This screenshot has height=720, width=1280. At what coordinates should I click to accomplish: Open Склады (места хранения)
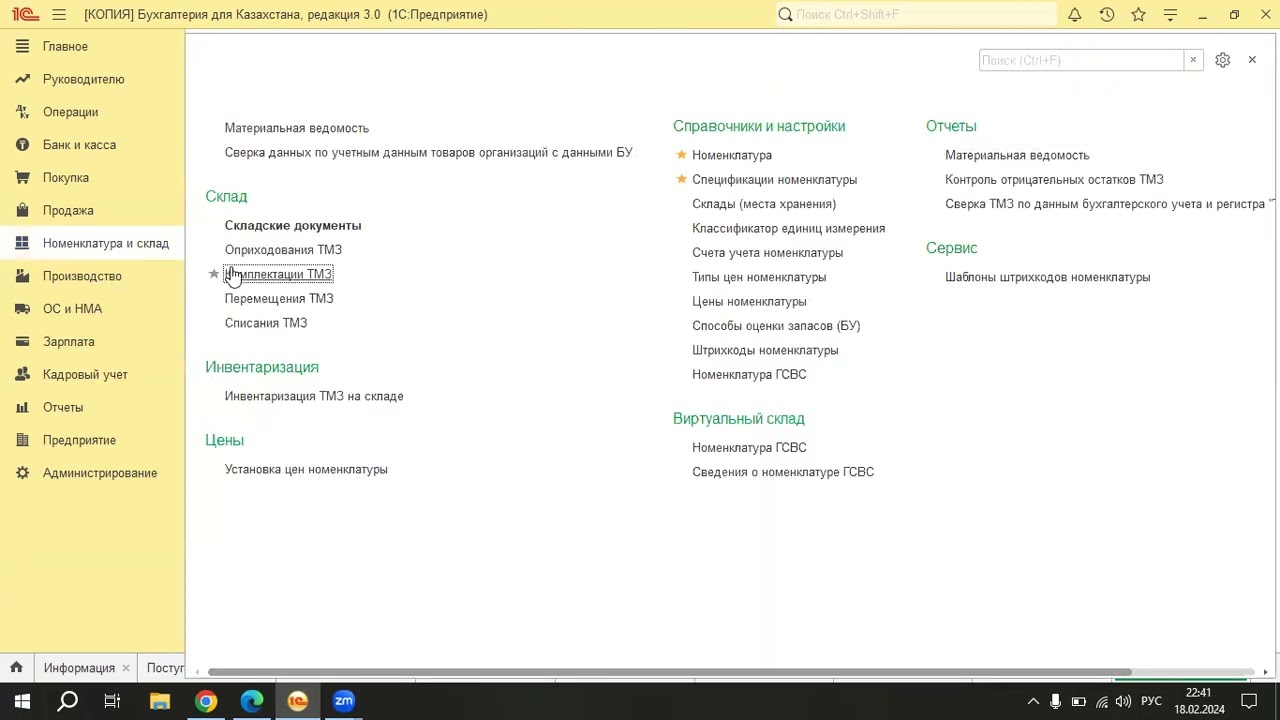tap(764, 204)
